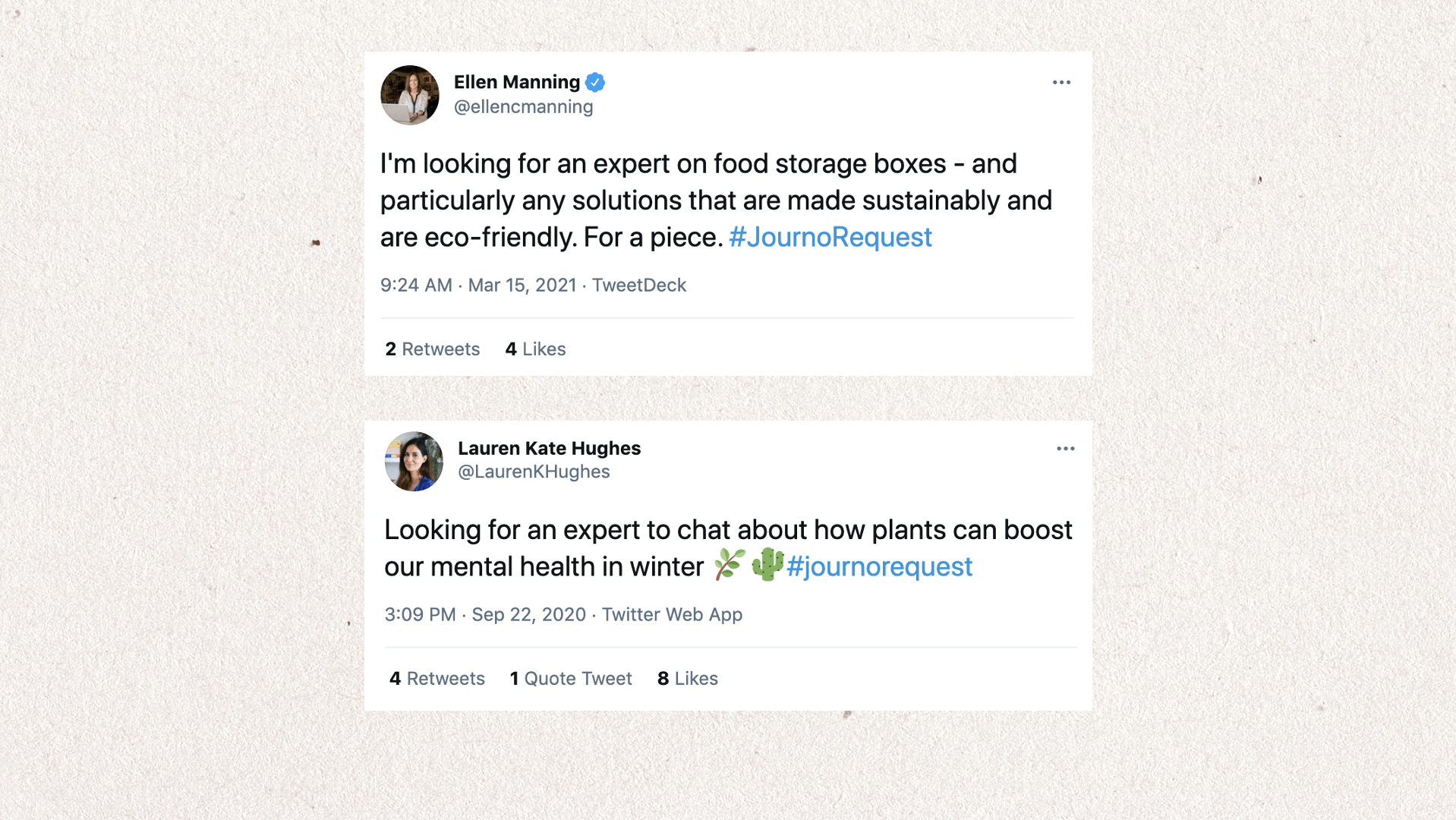The width and height of the screenshot is (1456, 820).
Task: Click Ellen Manning's profile picture
Action: tap(410, 95)
